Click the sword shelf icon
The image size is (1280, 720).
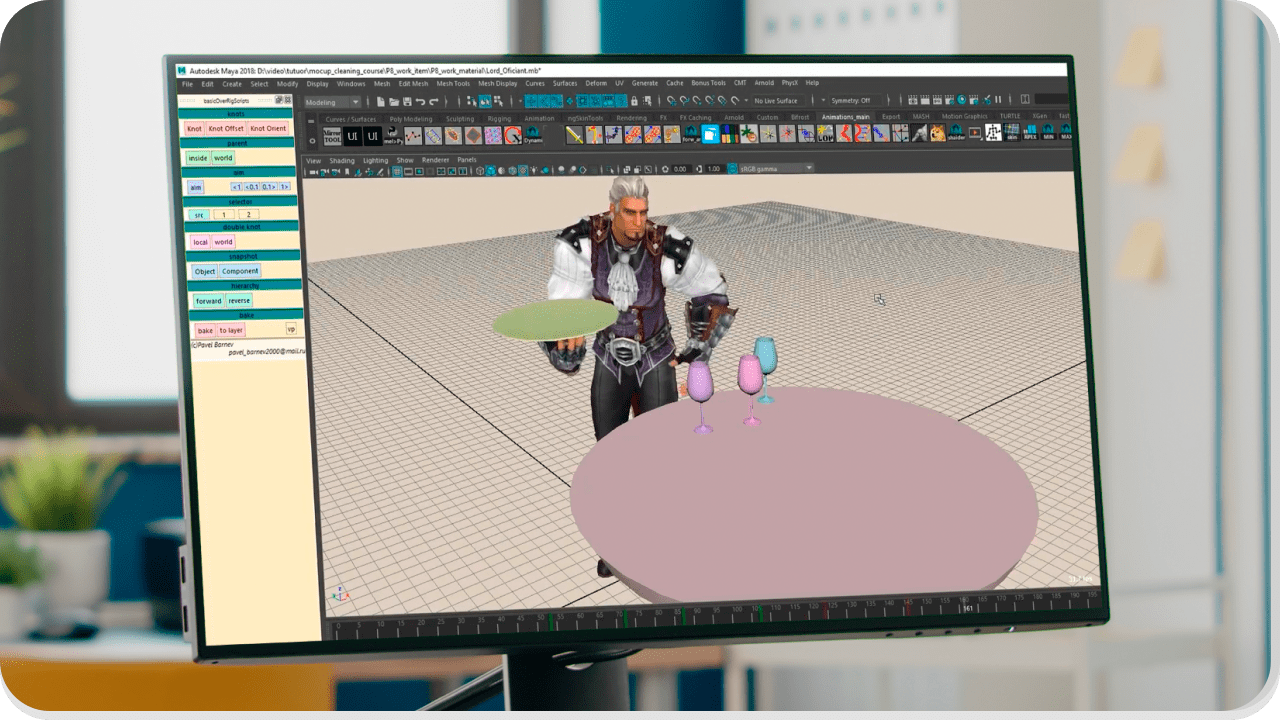coord(574,135)
